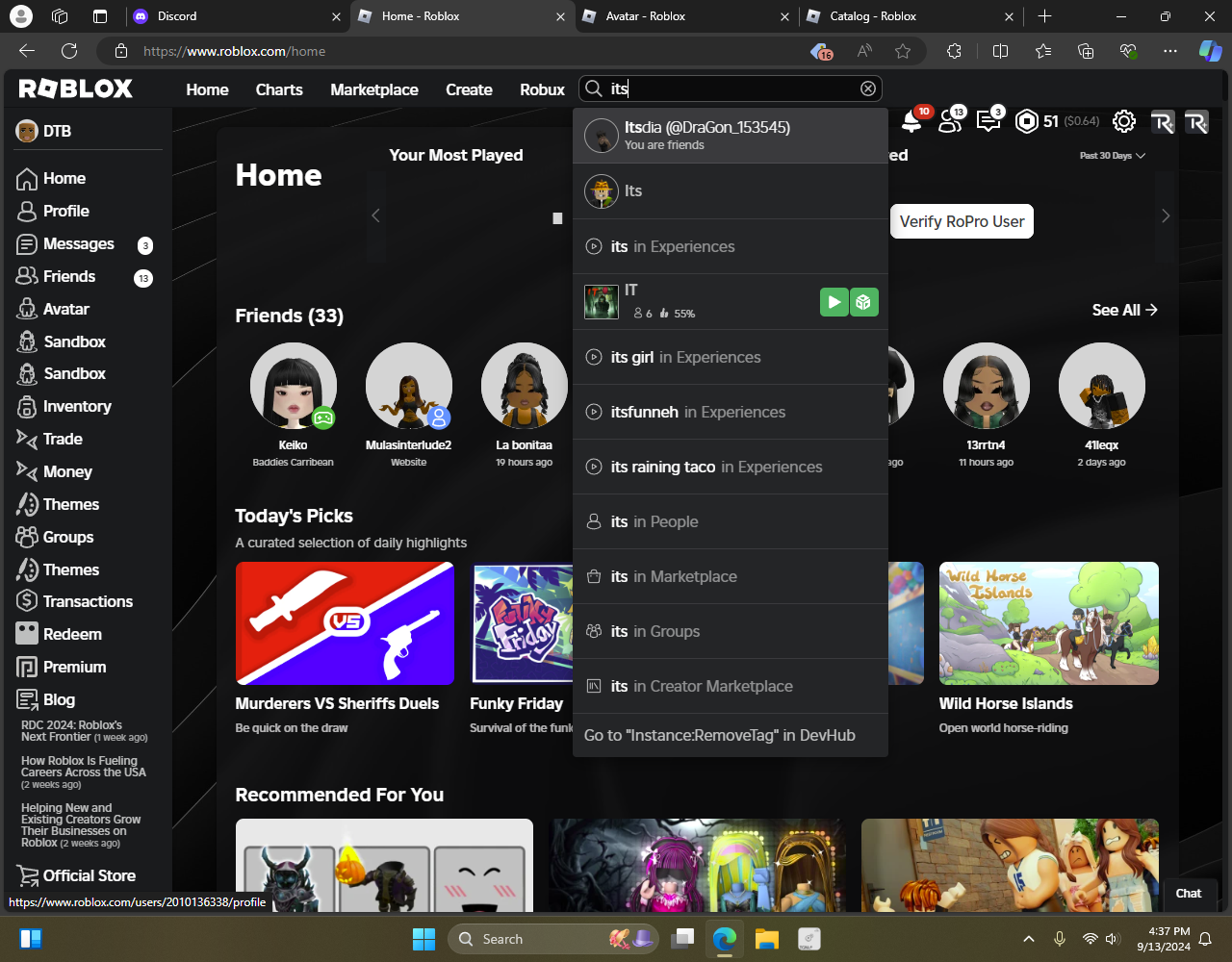Click the Roblox search input field

coord(732,89)
